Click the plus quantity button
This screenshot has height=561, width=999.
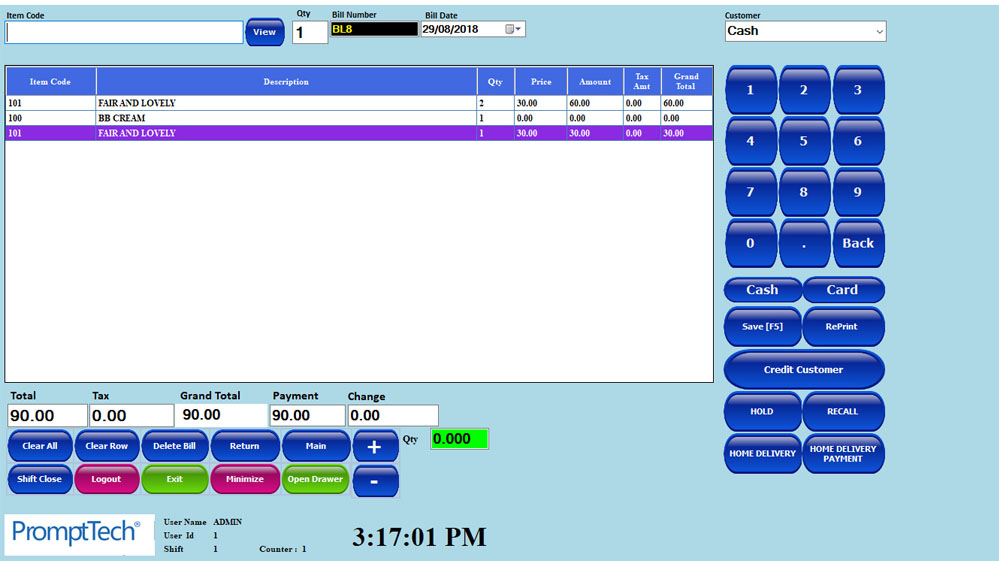[375, 446]
